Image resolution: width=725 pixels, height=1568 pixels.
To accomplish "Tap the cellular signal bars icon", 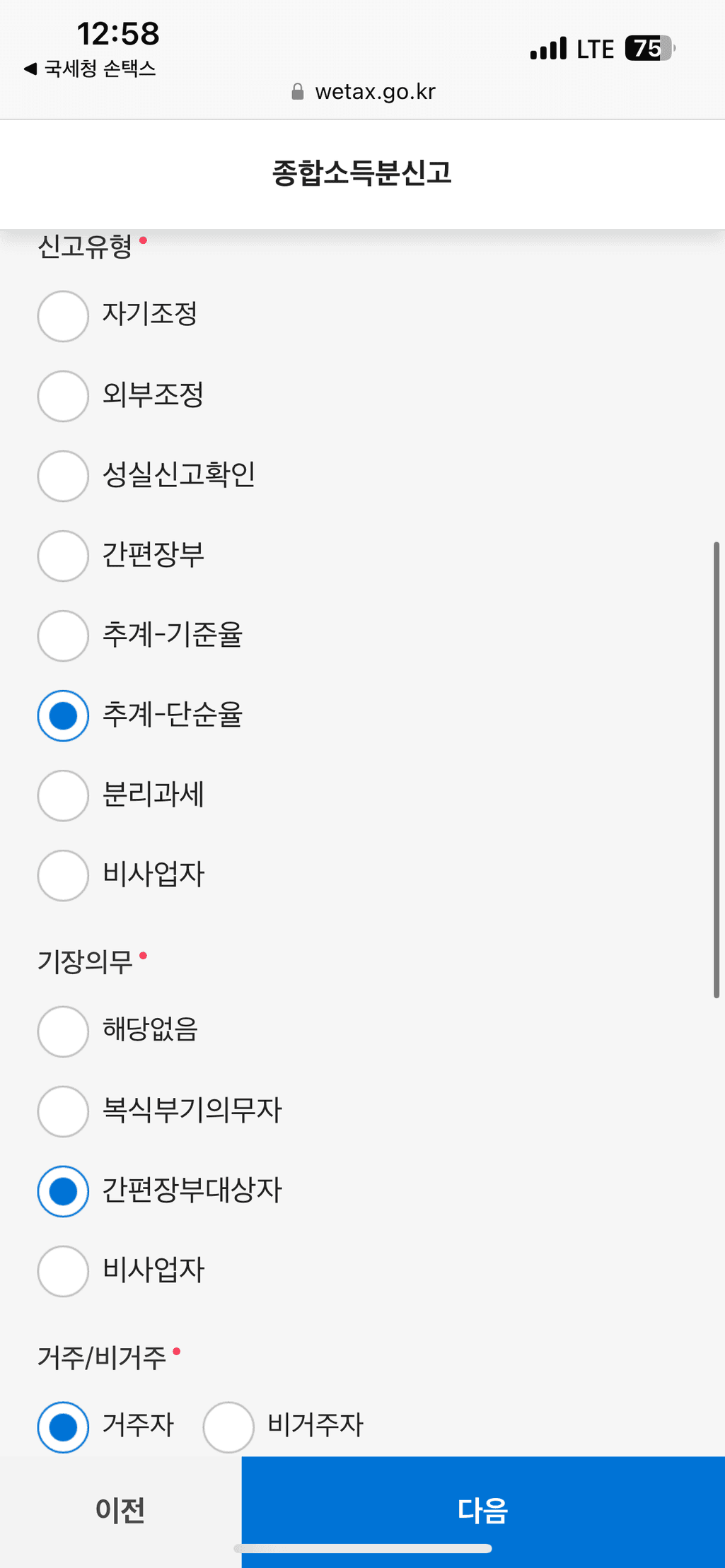I will click(x=548, y=49).
